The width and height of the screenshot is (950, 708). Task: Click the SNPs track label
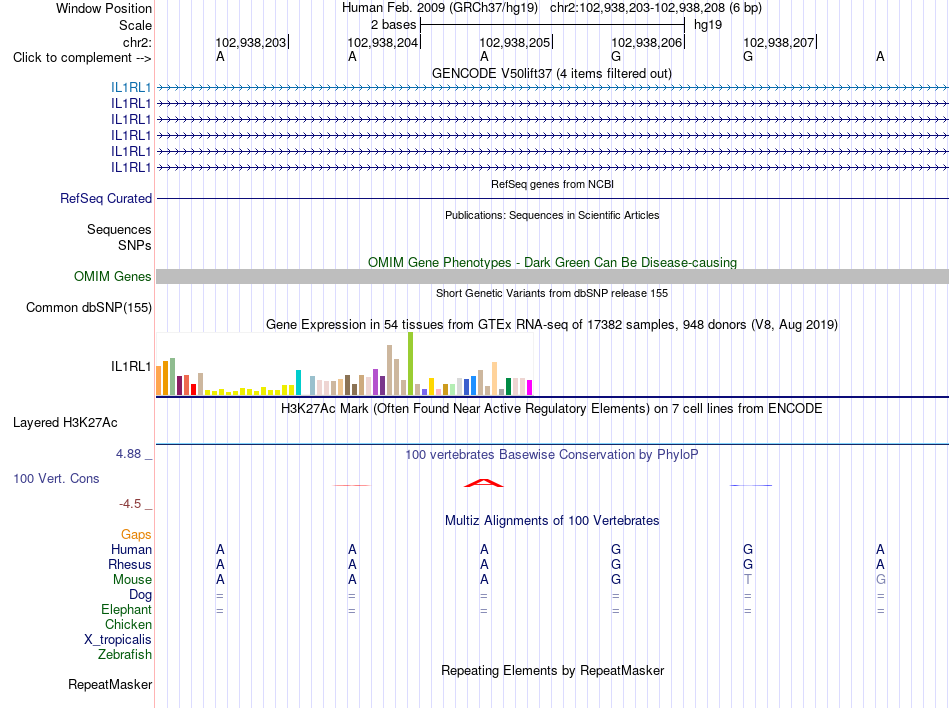tap(135, 245)
